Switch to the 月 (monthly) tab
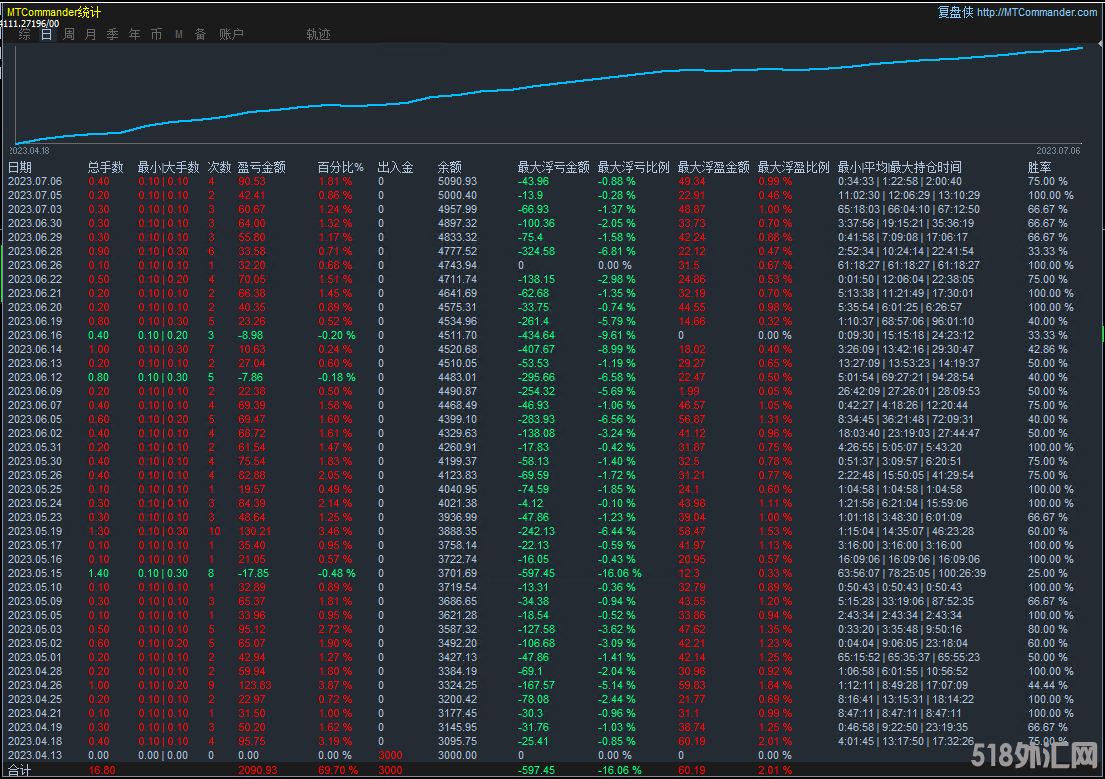Image resolution: width=1105 pixels, height=779 pixels. (x=91, y=34)
